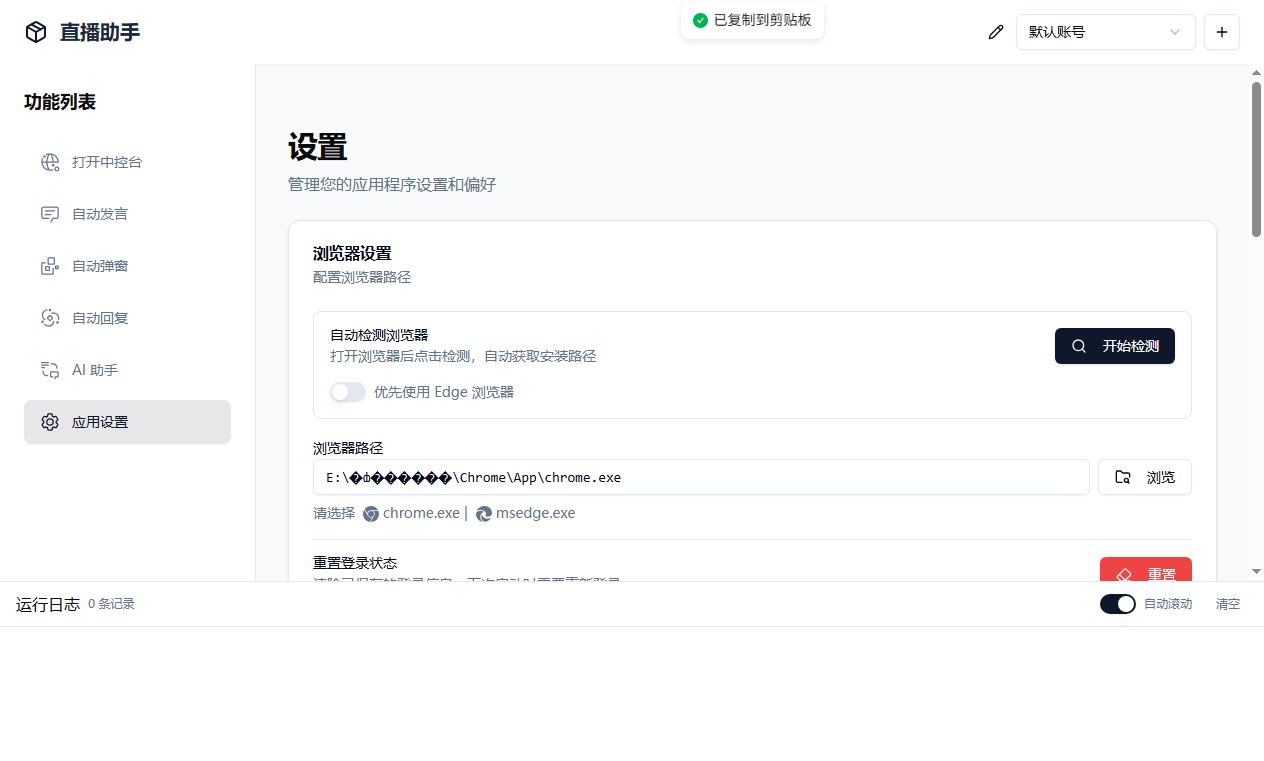Image resolution: width=1264 pixels, height=761 pixels.
Task: Click the magnifier icon in 开始检测
Action: tap(1079, 346)
